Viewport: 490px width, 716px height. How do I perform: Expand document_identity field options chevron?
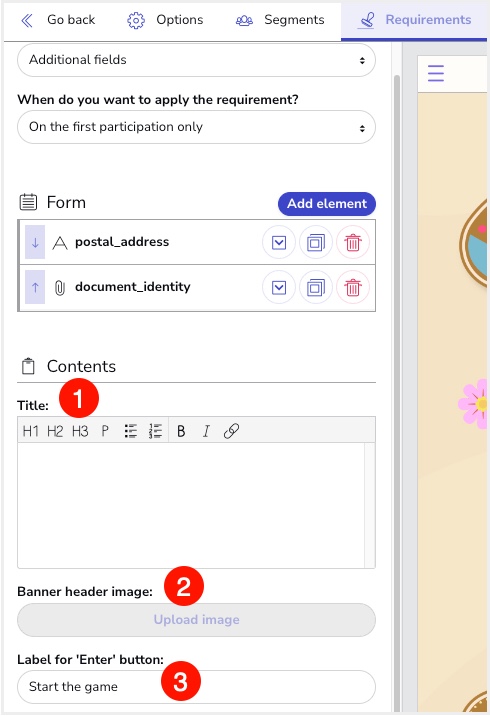pyautogui.click(x=279, y=288)
